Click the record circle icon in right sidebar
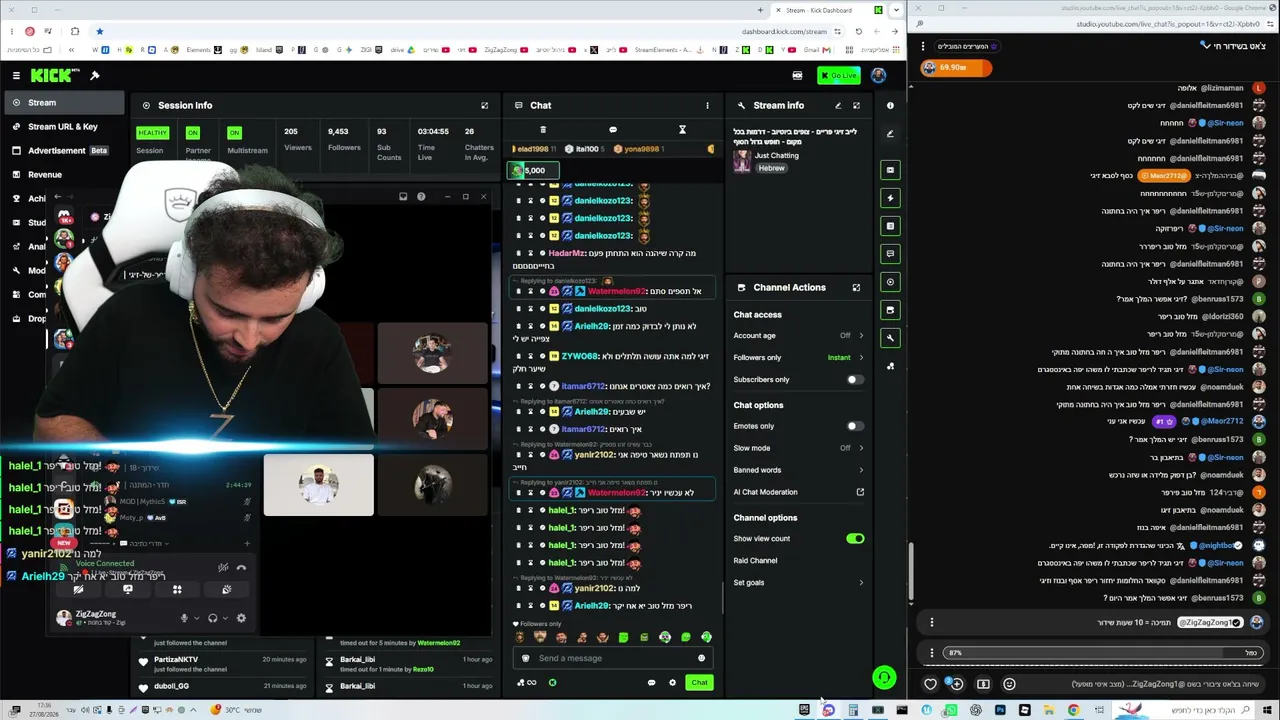Screen dimensions: 1280x720 [890, 282]
